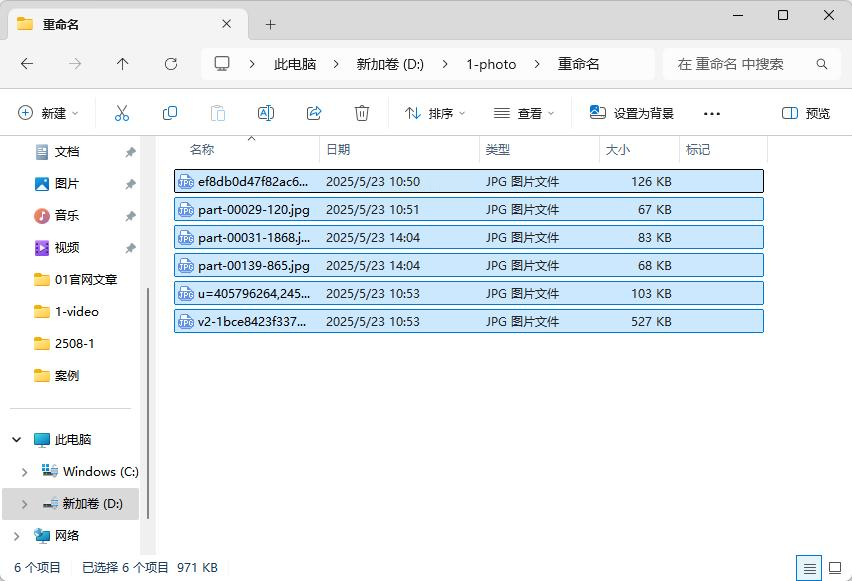Image resolution: width=852 pixels, height=581 pixels.
Task: Click the Share icon in toolbar
Action: (314, 113)
